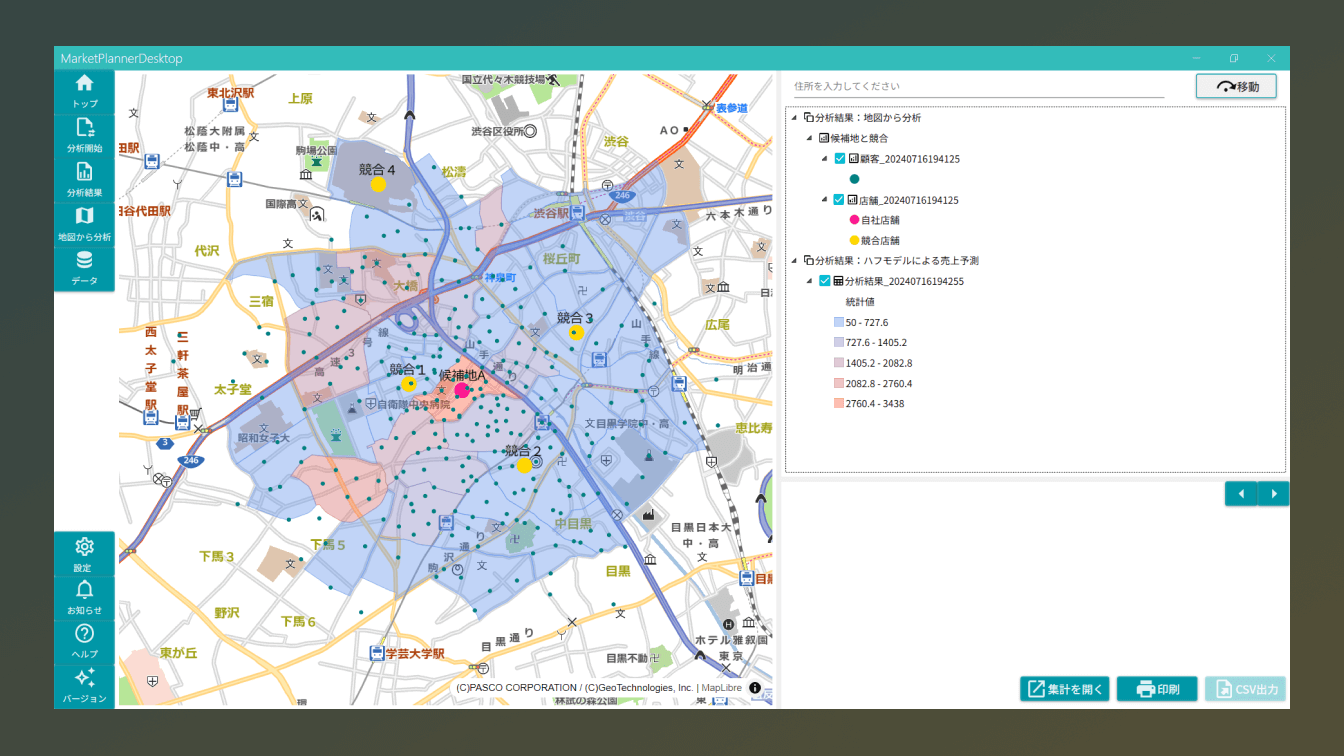Click the yellow 競合店舗 legend dot
This screenshot has height=756, width=1344.
tap(854, 241)
